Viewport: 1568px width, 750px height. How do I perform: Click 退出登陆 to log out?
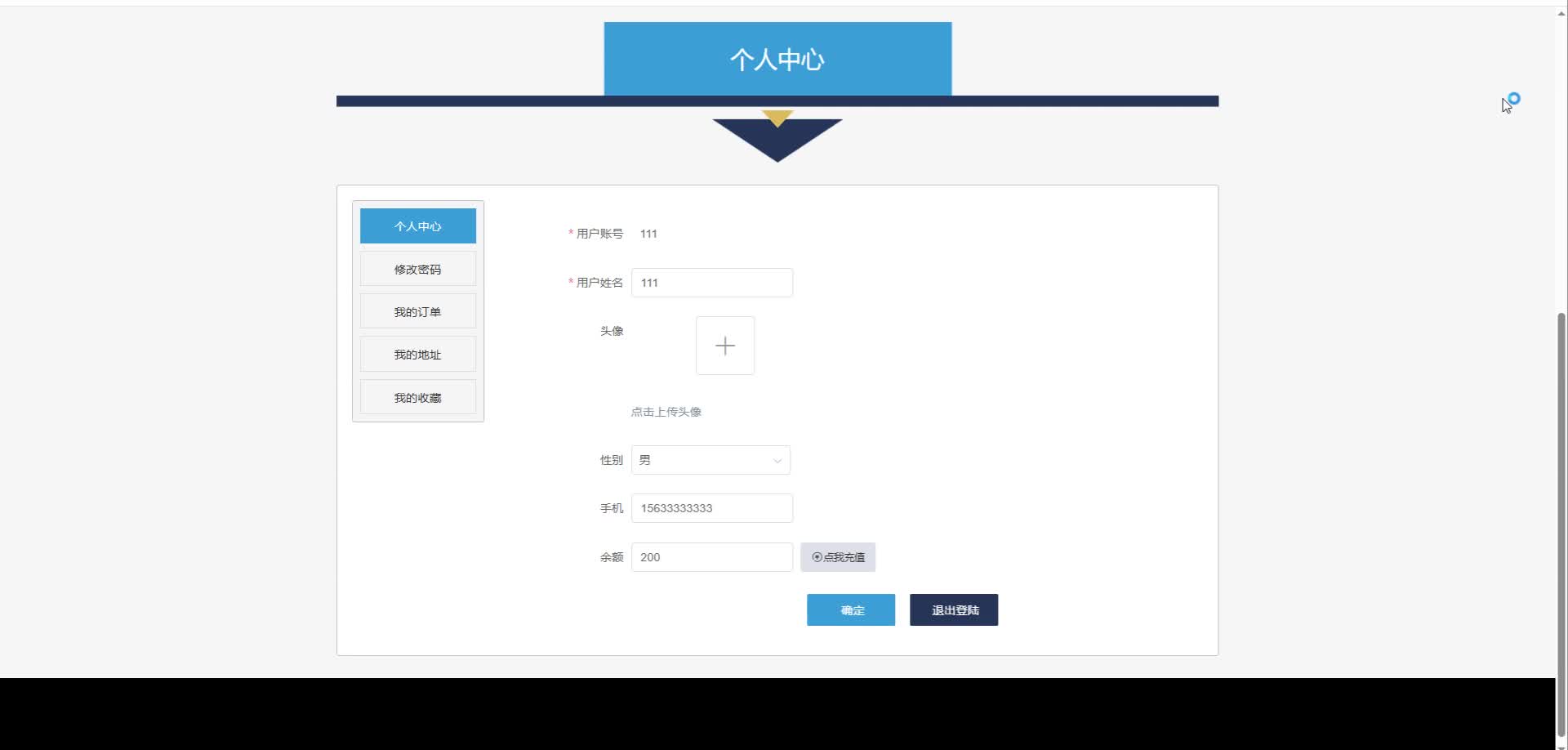[953, 609]
